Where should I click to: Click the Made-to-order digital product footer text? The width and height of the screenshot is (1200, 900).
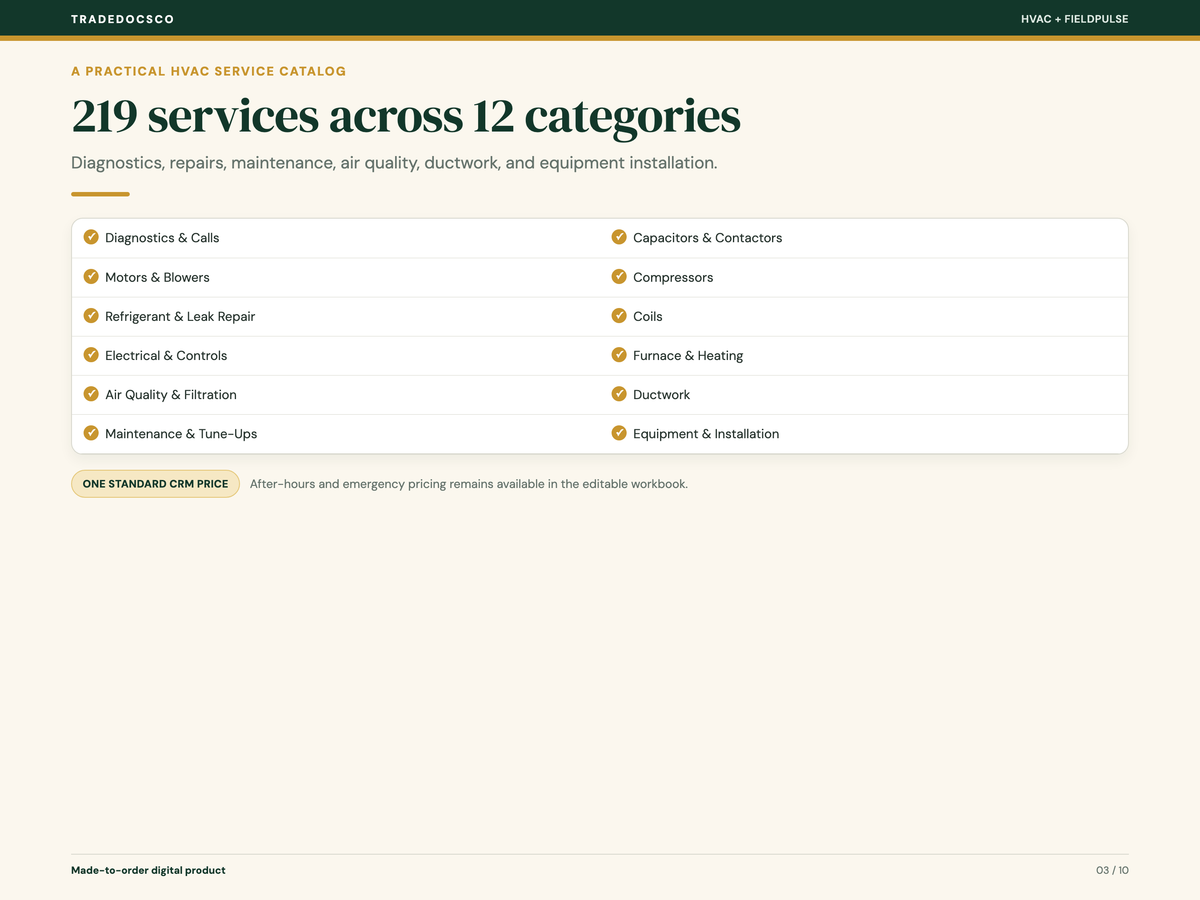(x=148, y=870)
